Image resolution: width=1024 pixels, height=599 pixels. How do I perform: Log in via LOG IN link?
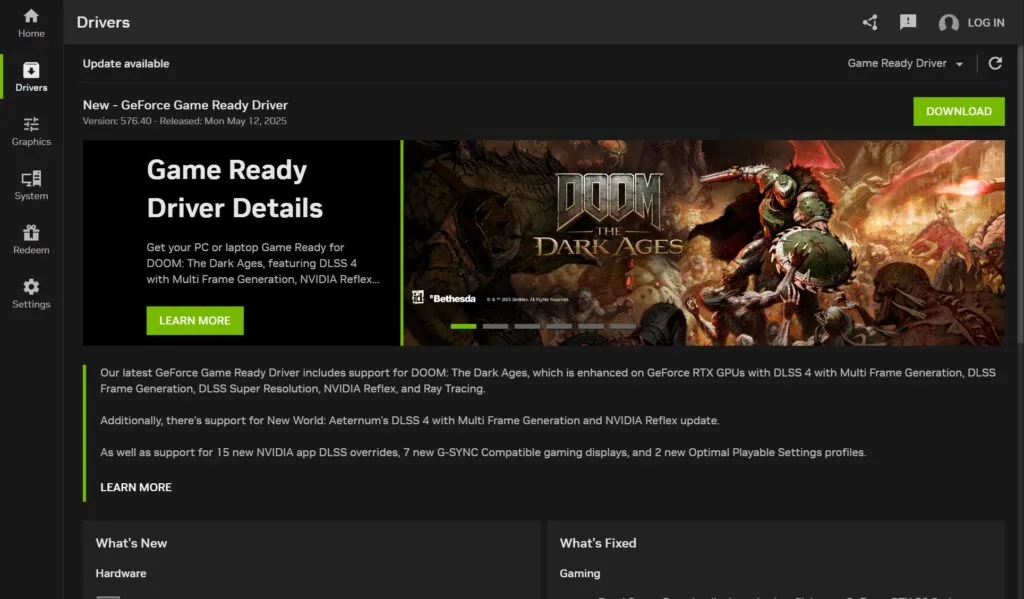[x=985, y=23]
